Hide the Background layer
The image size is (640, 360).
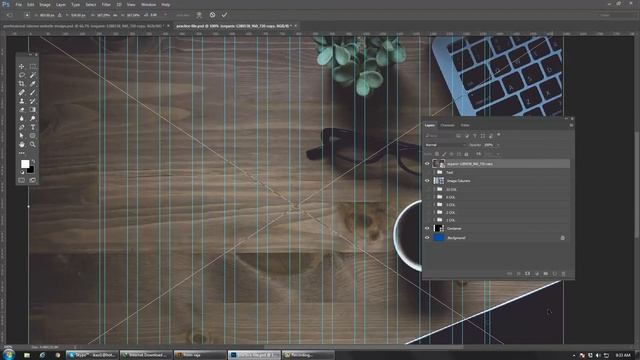click(427, 238)
